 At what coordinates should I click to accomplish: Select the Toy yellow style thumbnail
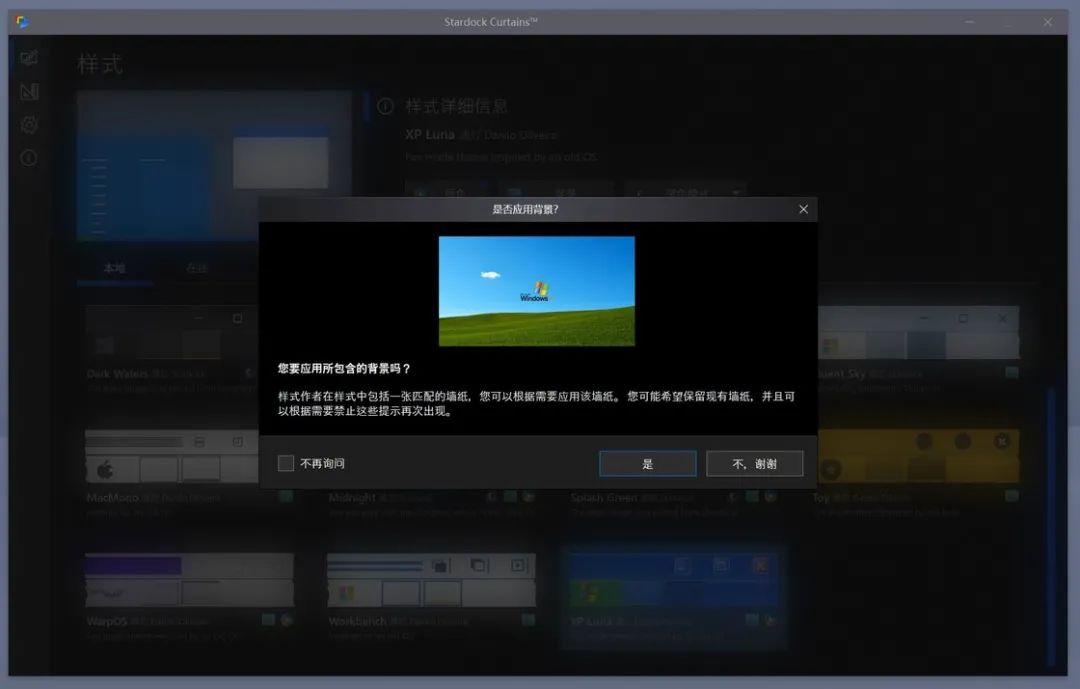tap(918, 456)
